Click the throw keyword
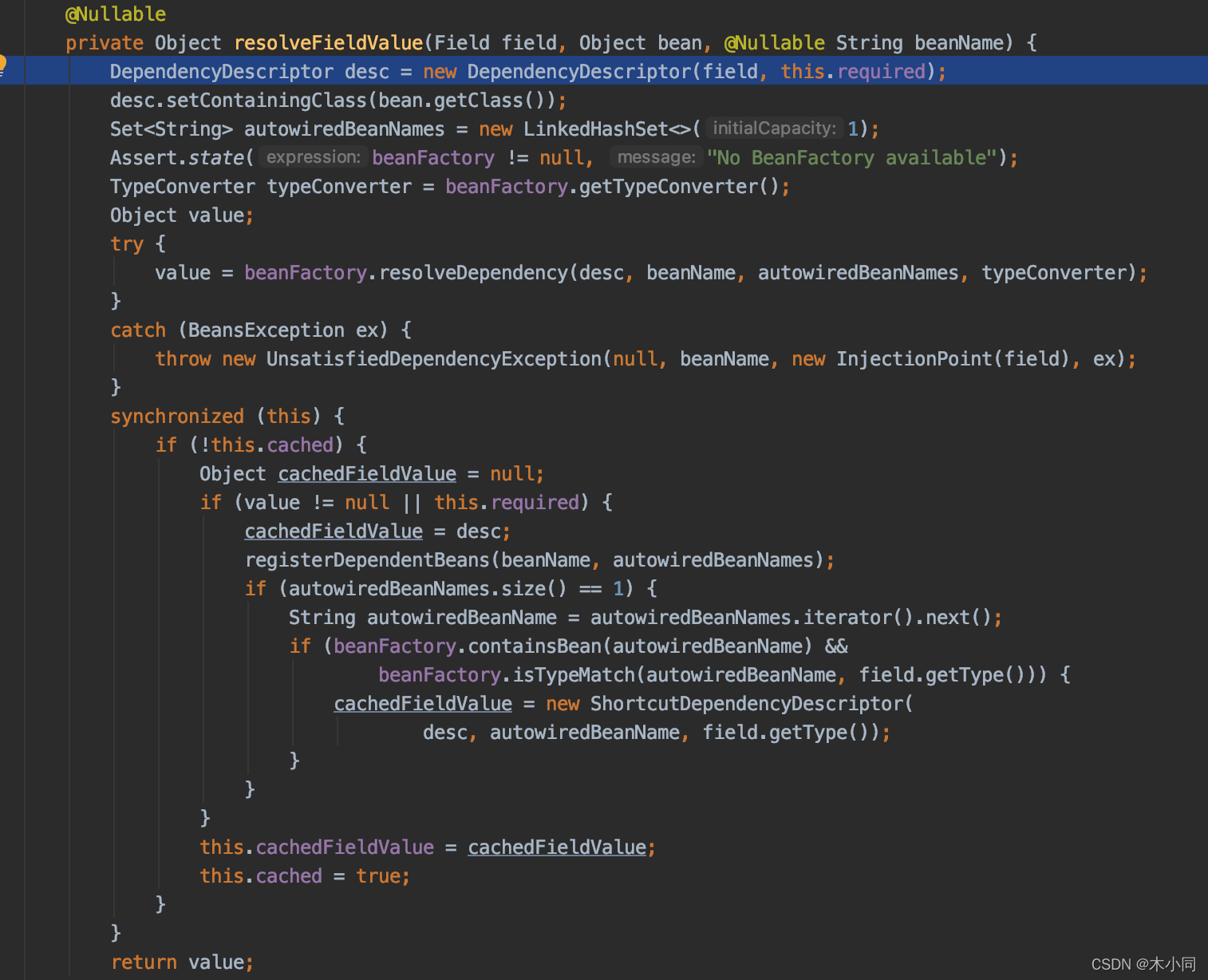 point(183,359)
